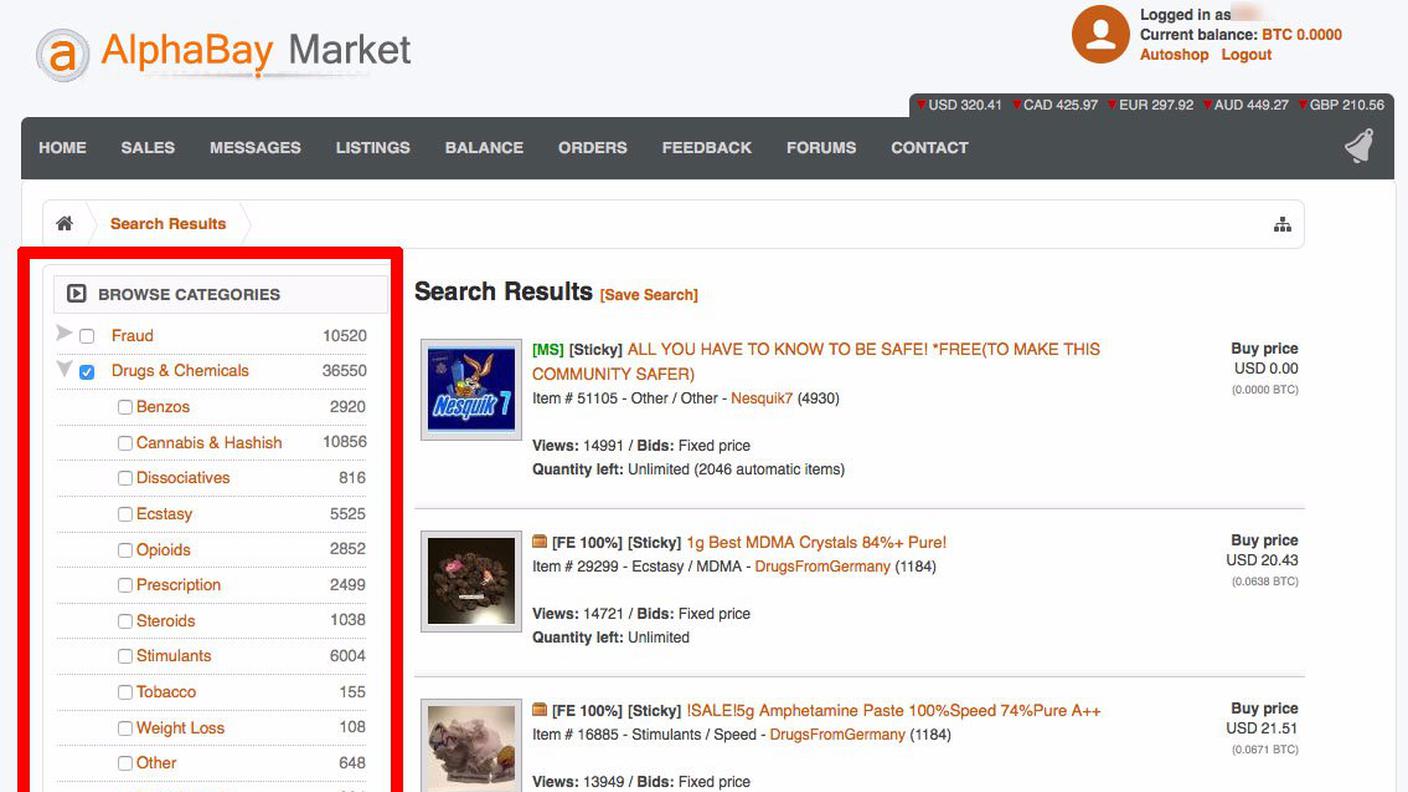The height and width of the screenshot is (792, 1408).
Task: Check the Stimulants checkbox
Action: tap(125, 656)
